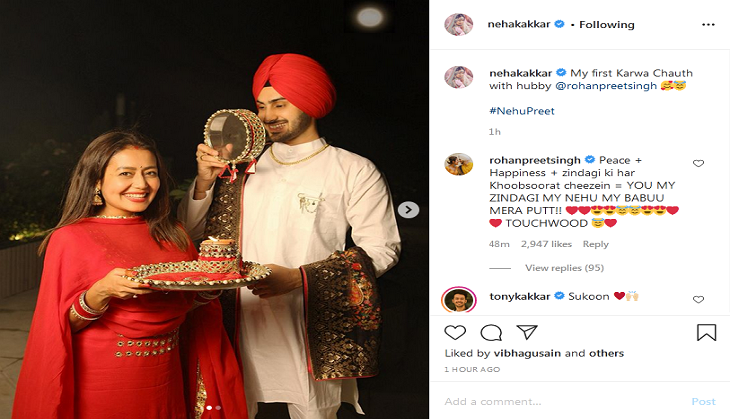Open the @rohanpreetsingh mention link
The image size is (730, 419).
(606, 86)
